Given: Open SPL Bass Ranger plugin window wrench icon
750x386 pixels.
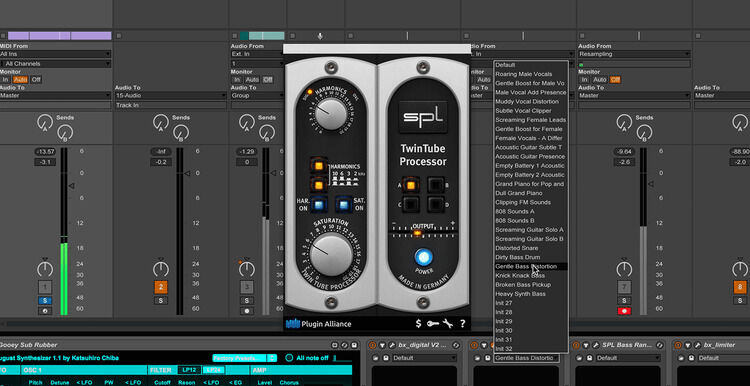Looking at the screenshot, I should tap(596, 345).
